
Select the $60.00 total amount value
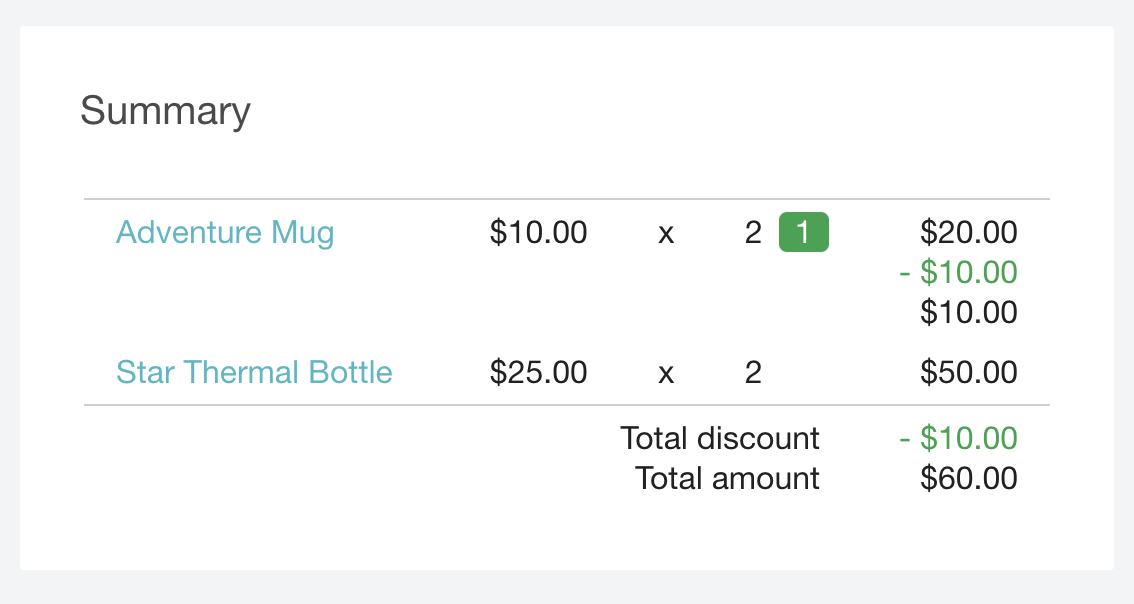click(968, 478)
